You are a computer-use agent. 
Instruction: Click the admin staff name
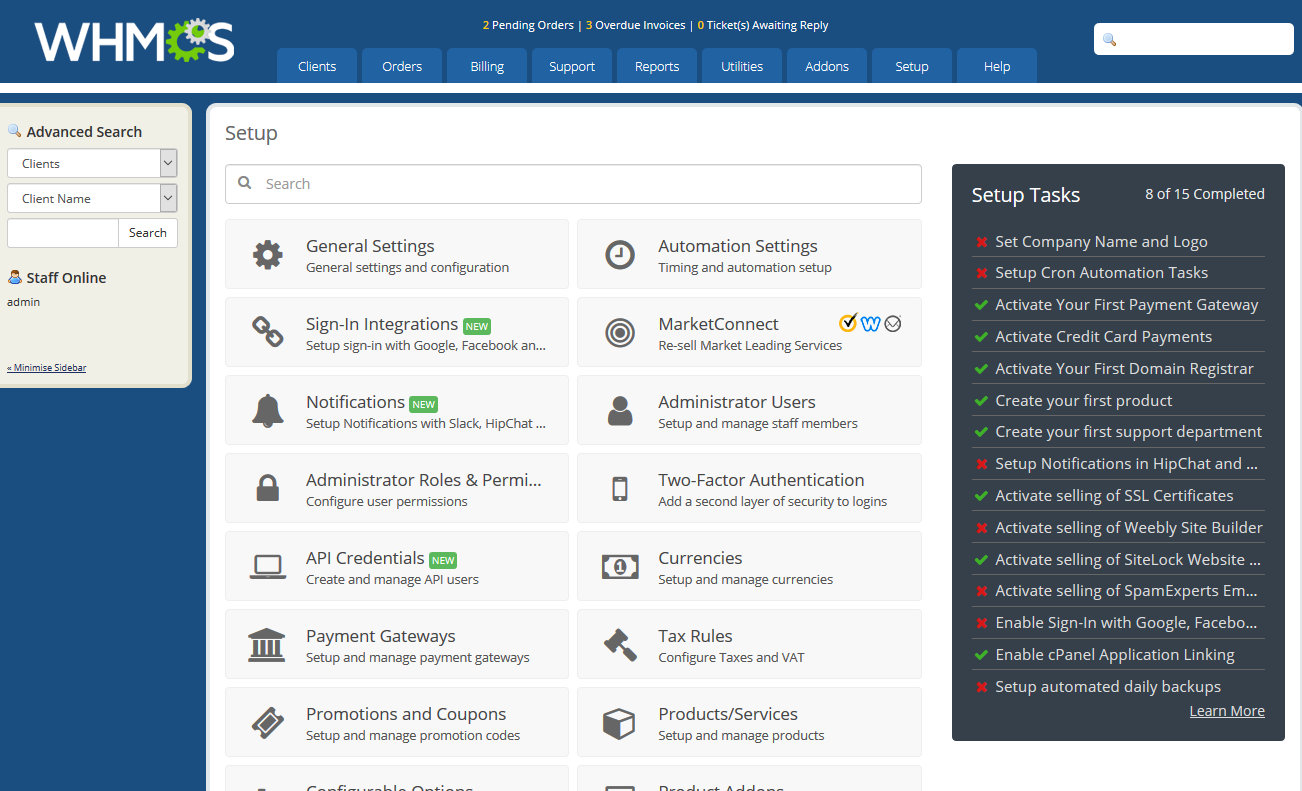coord(23,302)
